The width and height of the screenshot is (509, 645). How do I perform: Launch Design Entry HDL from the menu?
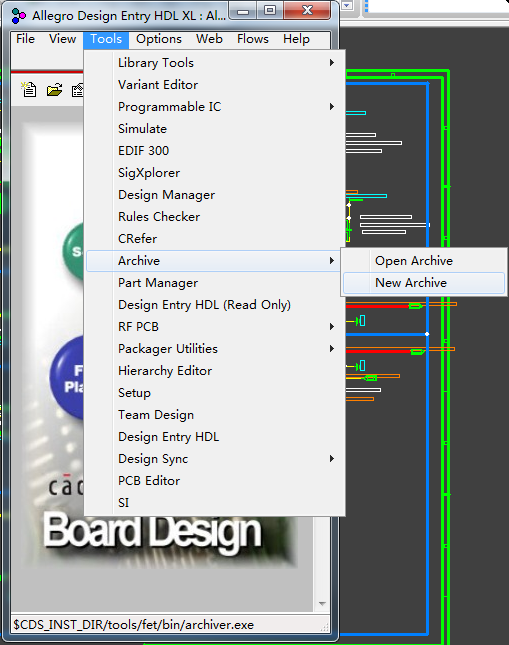(x=214, y=437)
